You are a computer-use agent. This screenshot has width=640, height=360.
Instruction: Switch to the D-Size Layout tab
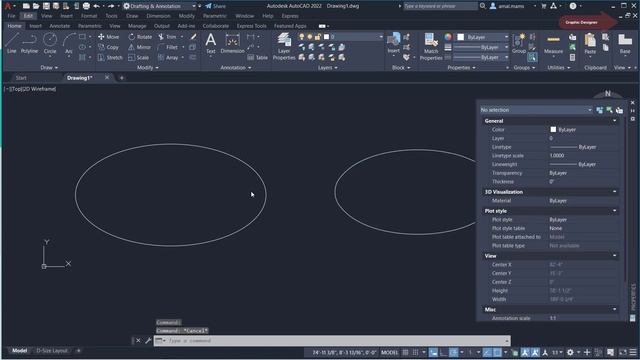coord(51,351)
